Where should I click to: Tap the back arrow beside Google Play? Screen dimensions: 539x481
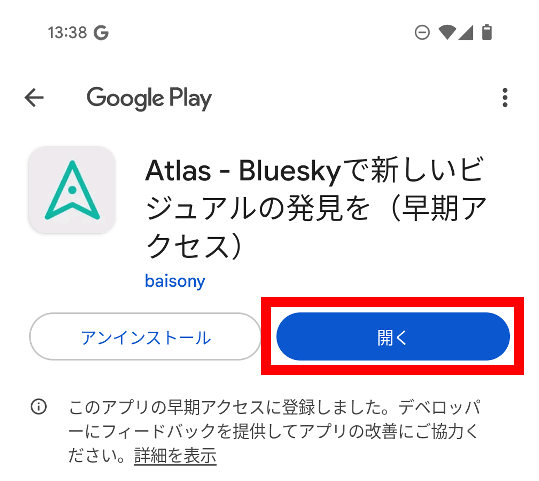tap(34, 98)
